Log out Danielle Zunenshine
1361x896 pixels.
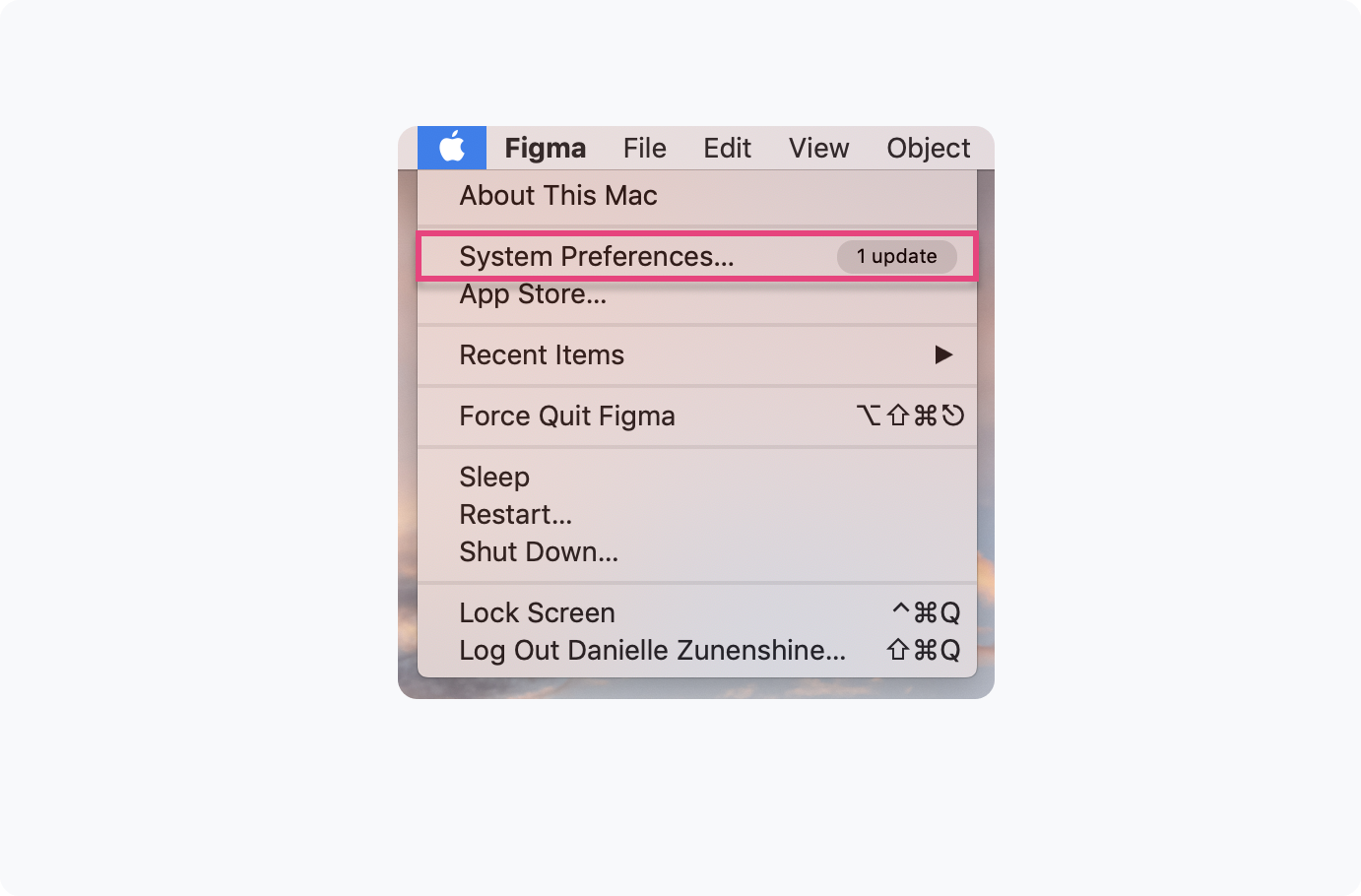pos(651,650)
